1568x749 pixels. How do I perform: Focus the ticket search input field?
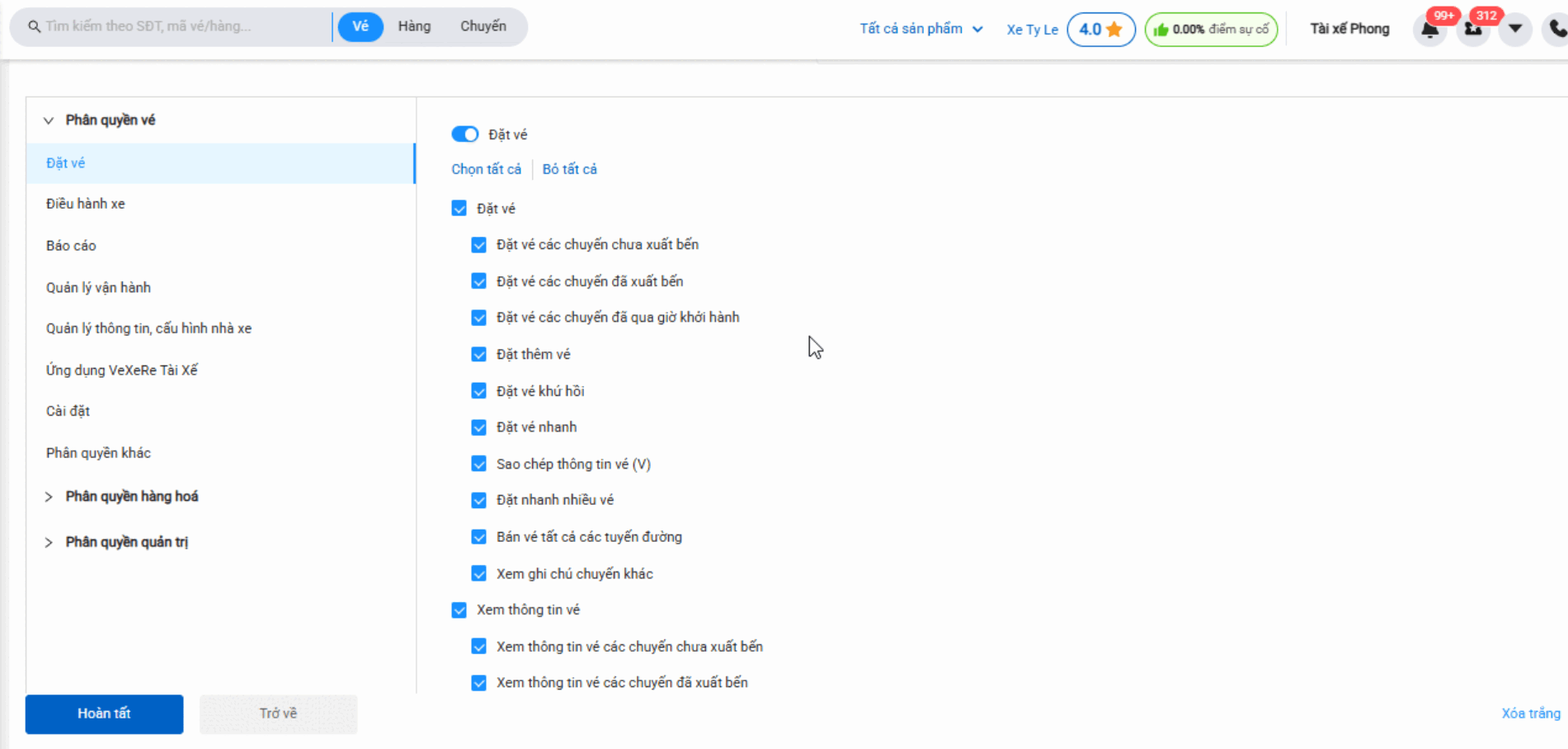point(181,26)
